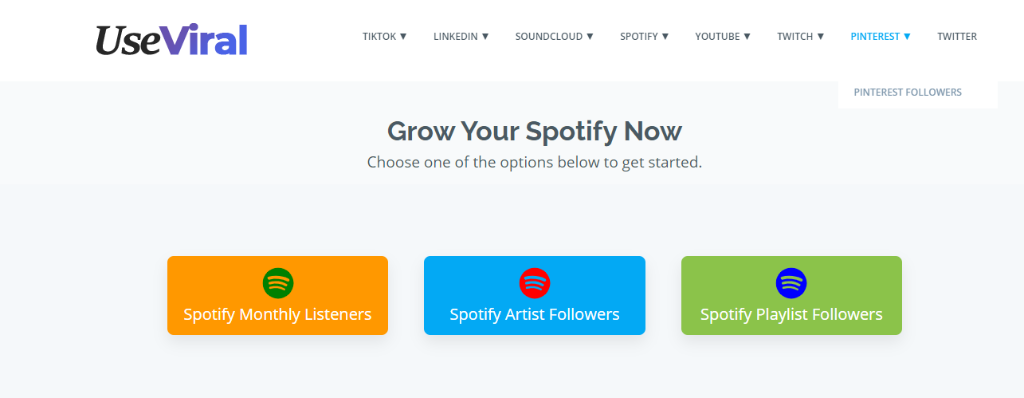1024x398 pixels.
Task: Click blue Spotify icon on green card
Action: 791,284
